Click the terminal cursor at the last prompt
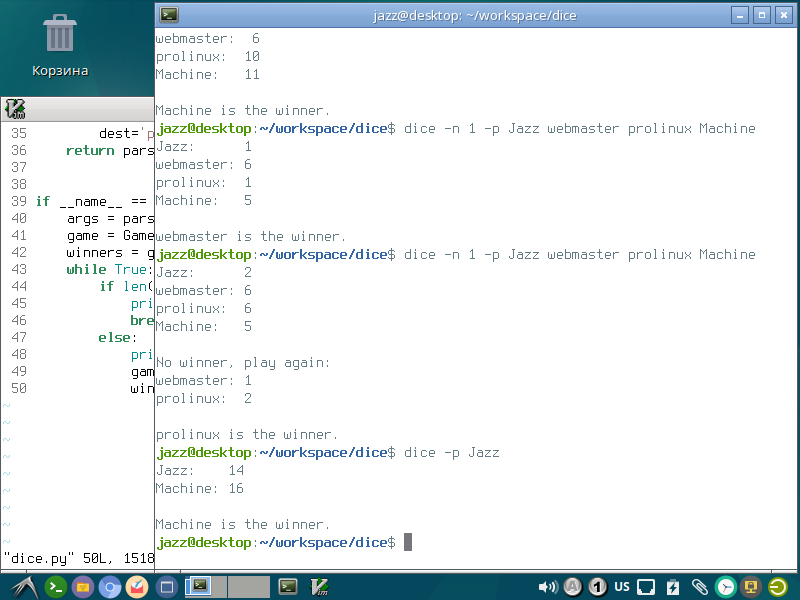800x600 pixels. 408,542
